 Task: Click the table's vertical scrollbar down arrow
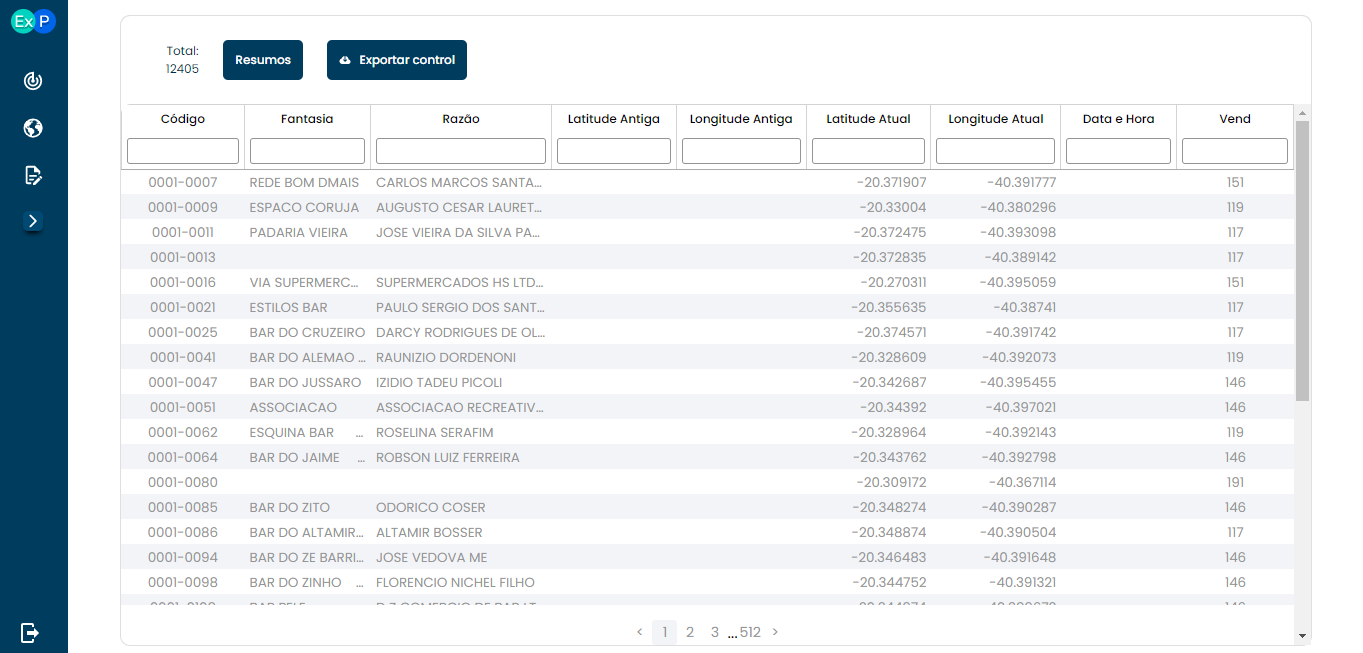[1302, 635]
